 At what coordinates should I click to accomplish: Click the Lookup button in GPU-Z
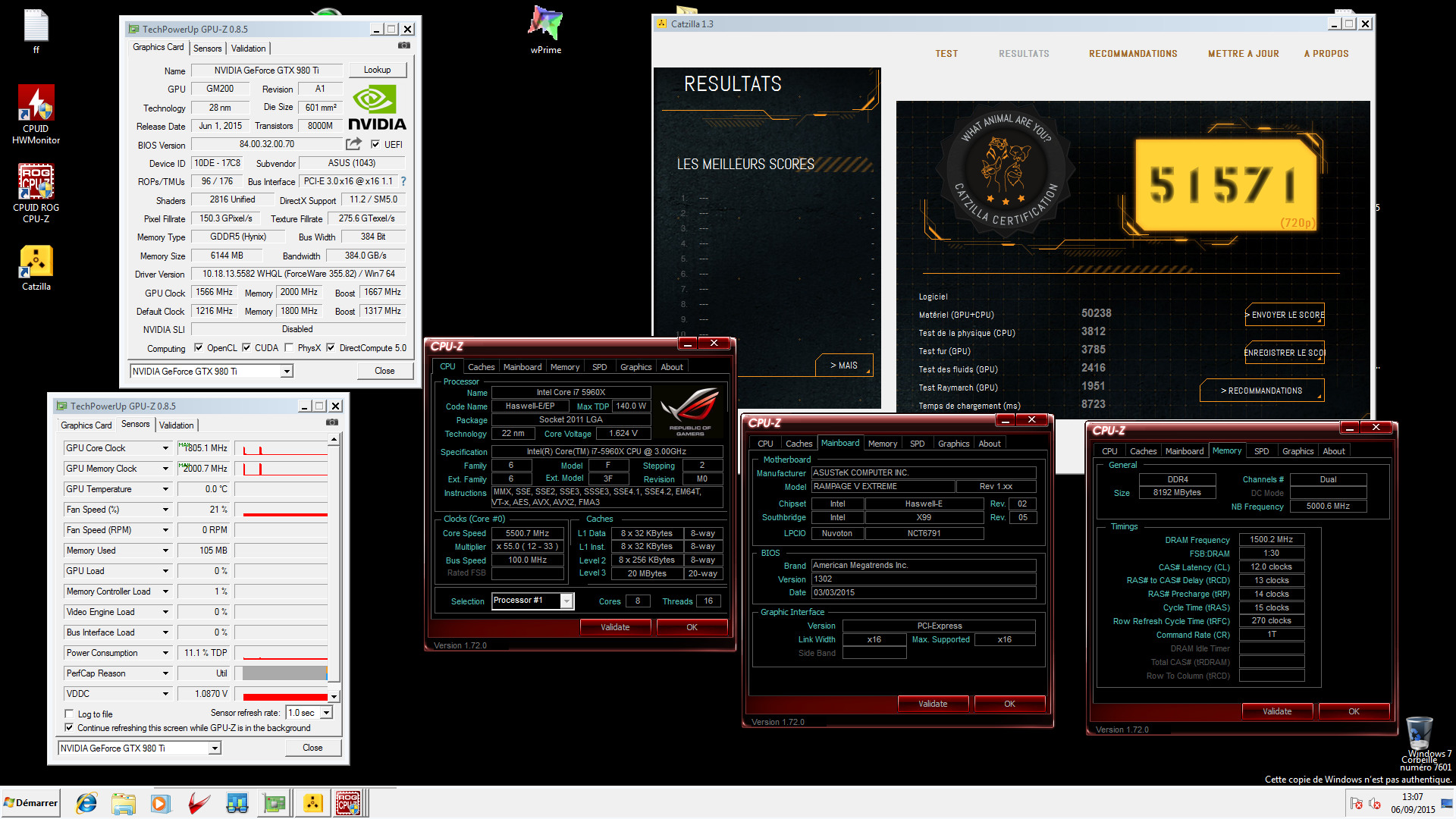point(377,70)
